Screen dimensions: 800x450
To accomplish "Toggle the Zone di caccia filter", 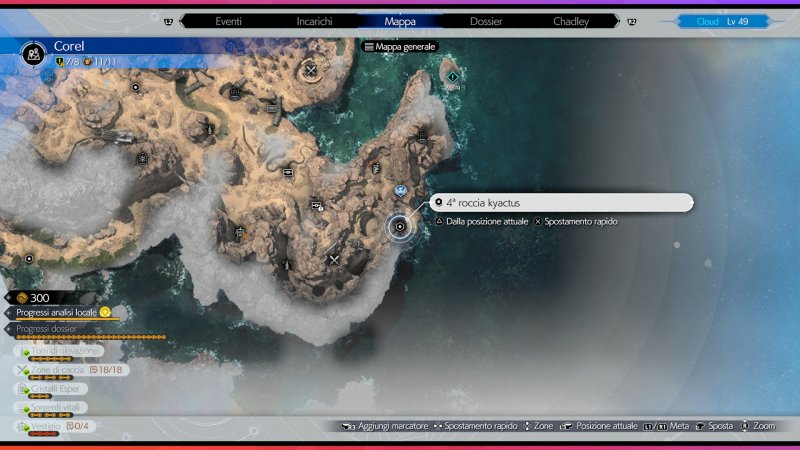I will pyautogui.click(x=62, y=370).
